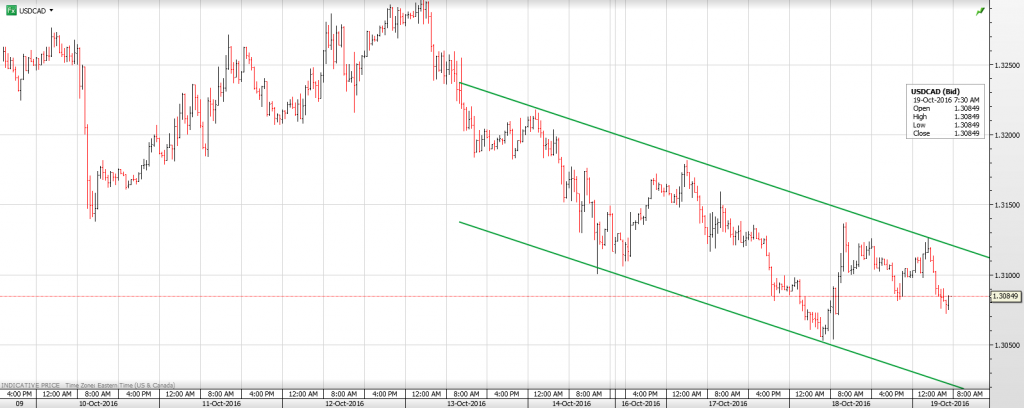Image resolution: width=1024 pixels, height=408 pixels.
Task: Select the upper green channel trendline
Action: 700,165
